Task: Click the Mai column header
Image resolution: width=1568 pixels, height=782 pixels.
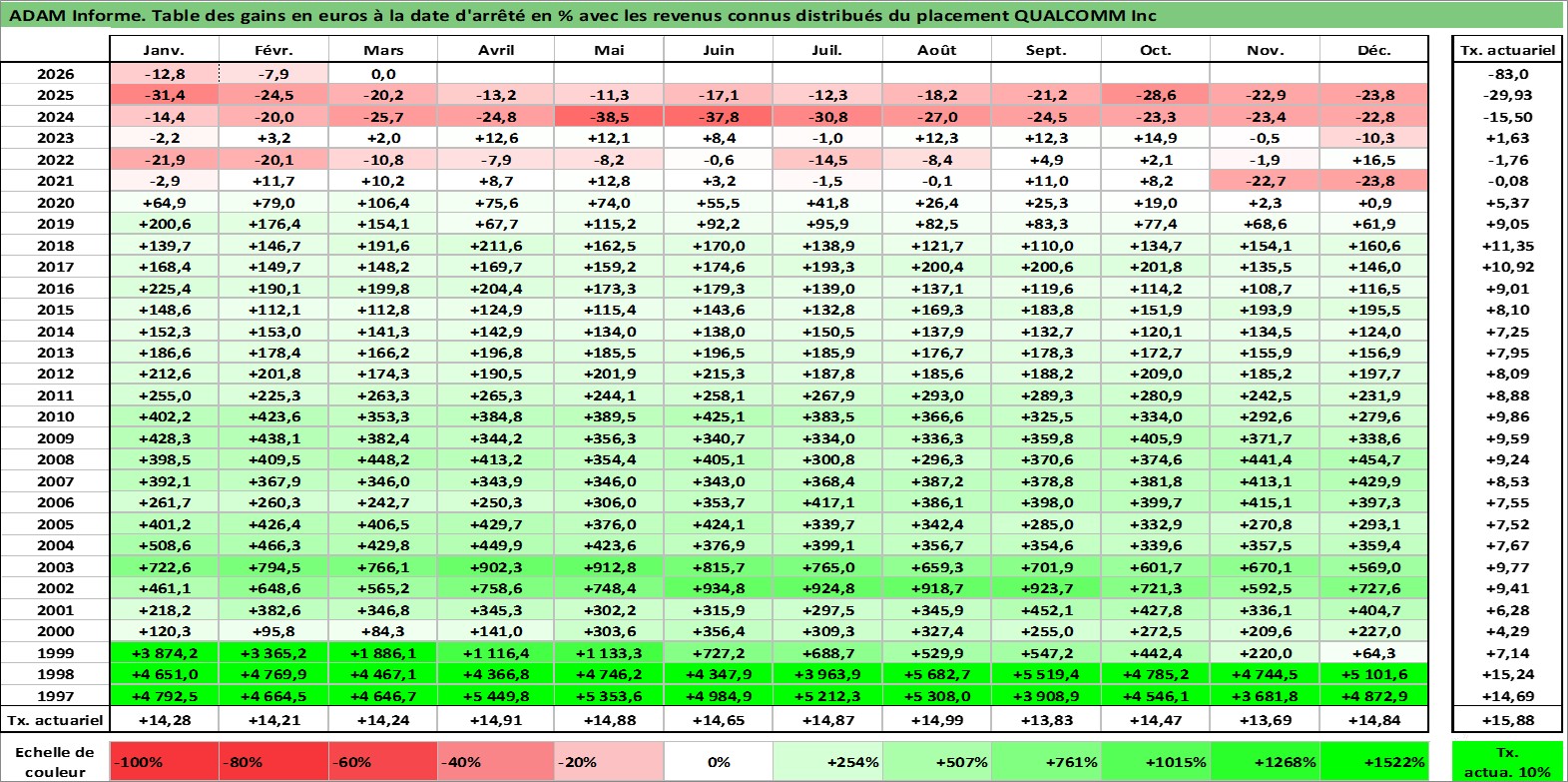Action: pyautogui.click(x=609, y=50)
